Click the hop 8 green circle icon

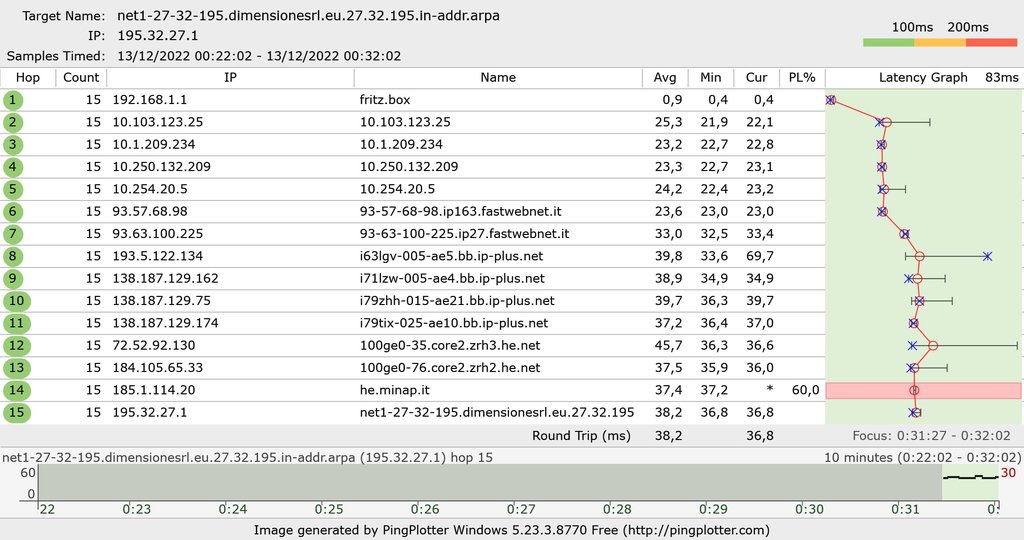(12, 256)
